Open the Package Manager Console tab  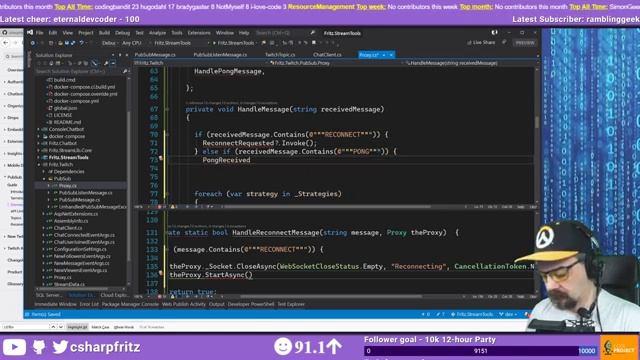pyautogui.click(x=130, y=304)
